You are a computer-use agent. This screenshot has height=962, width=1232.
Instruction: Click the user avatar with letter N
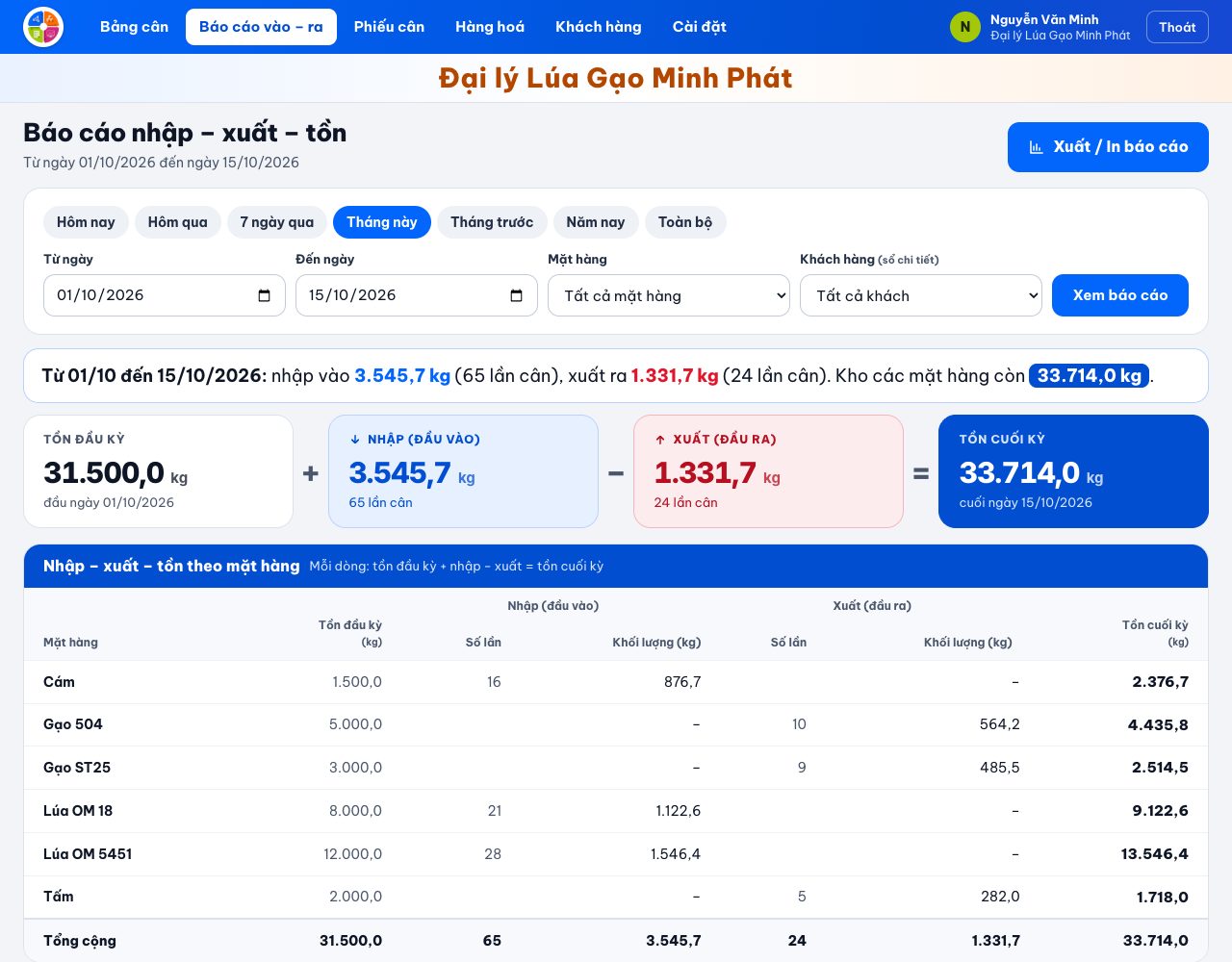point(965,27)
